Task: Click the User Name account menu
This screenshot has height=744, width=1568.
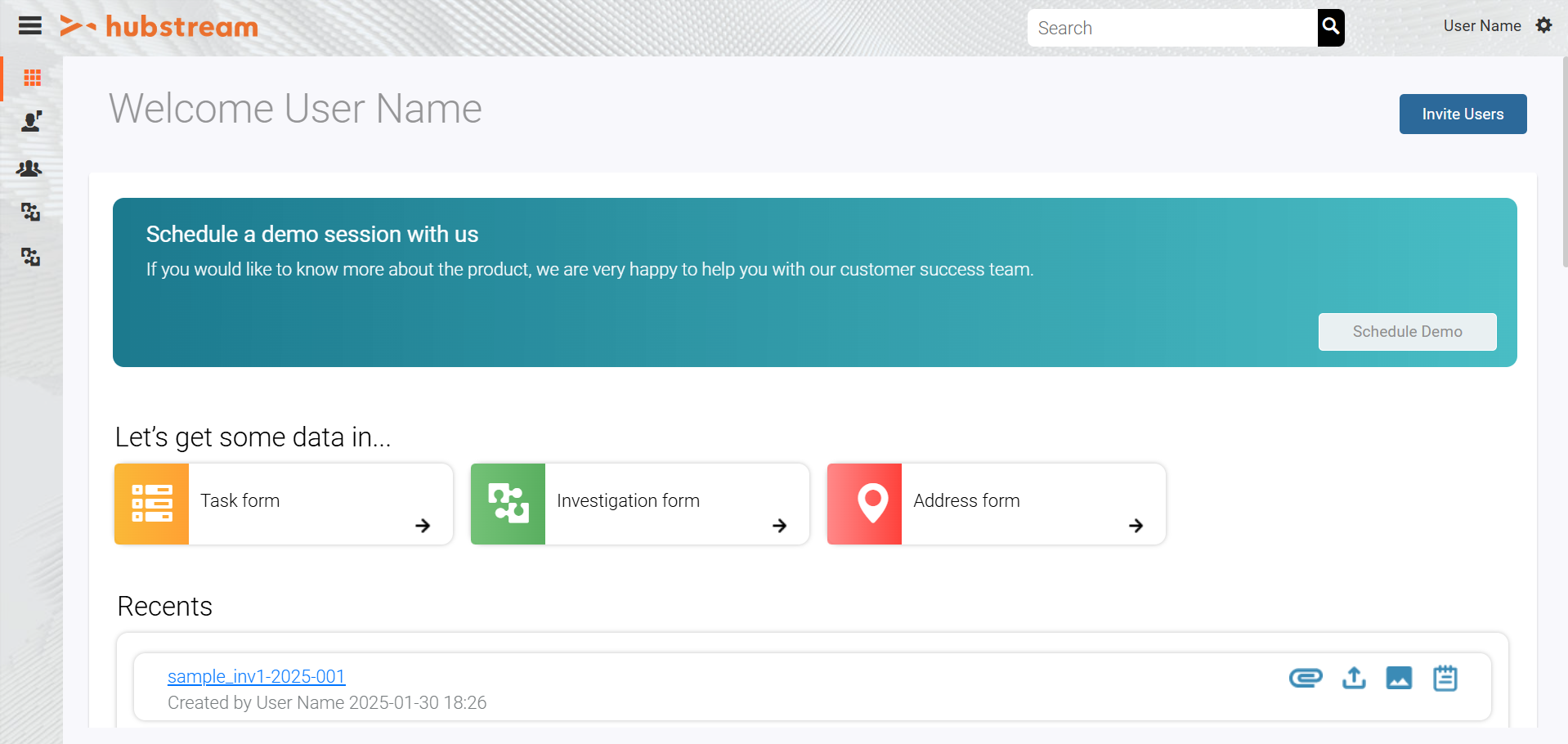Action: (x=1481, y=26)
